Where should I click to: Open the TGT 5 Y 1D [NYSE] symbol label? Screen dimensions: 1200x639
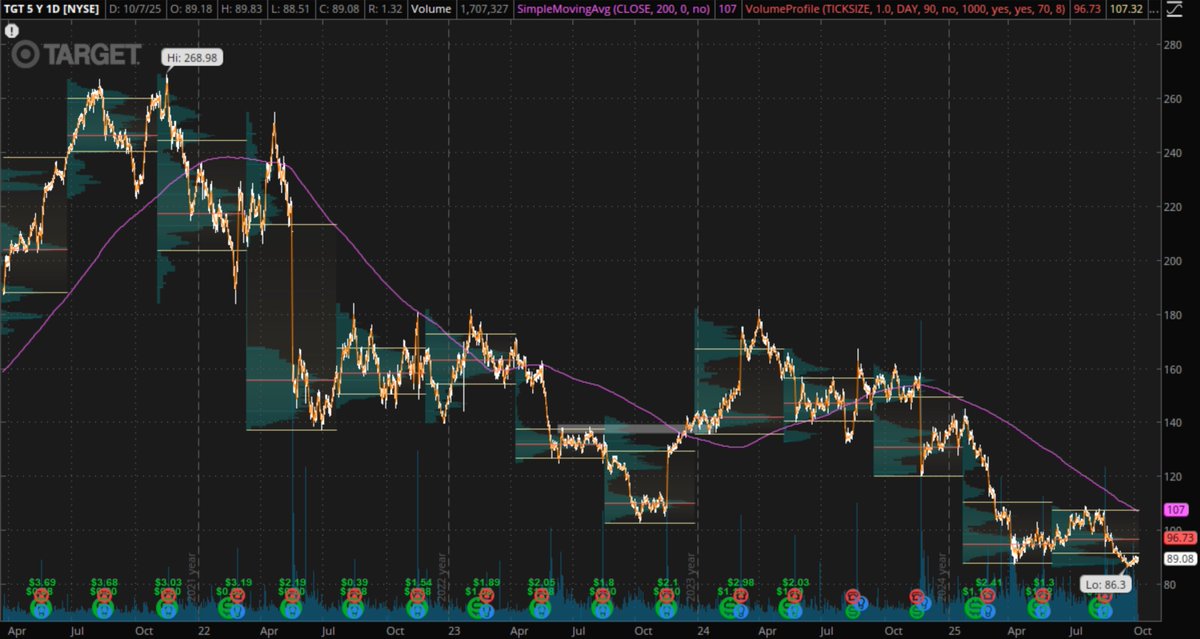click(x=51, y=9)
